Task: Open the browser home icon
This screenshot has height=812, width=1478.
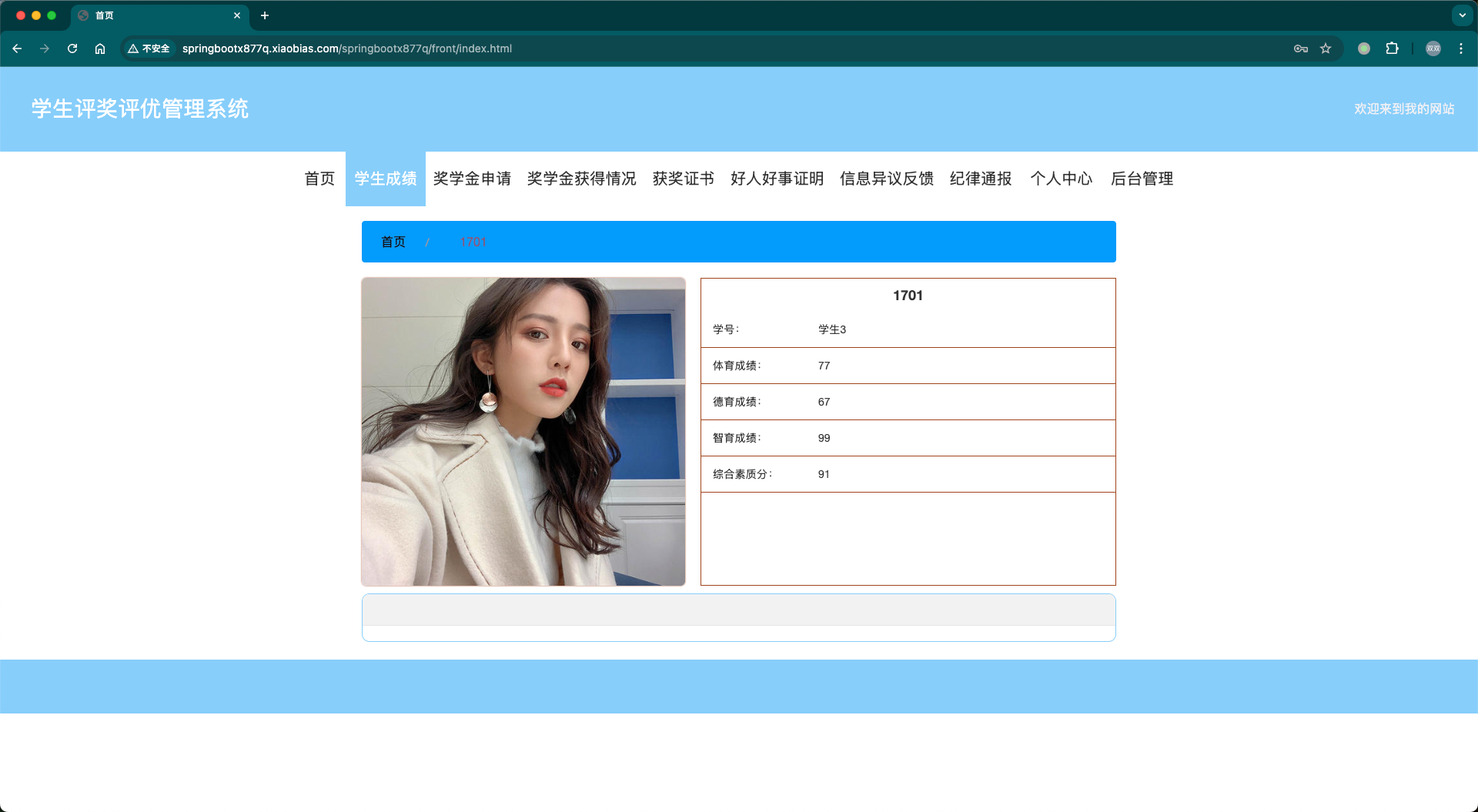Action: (x=100, y=48)
